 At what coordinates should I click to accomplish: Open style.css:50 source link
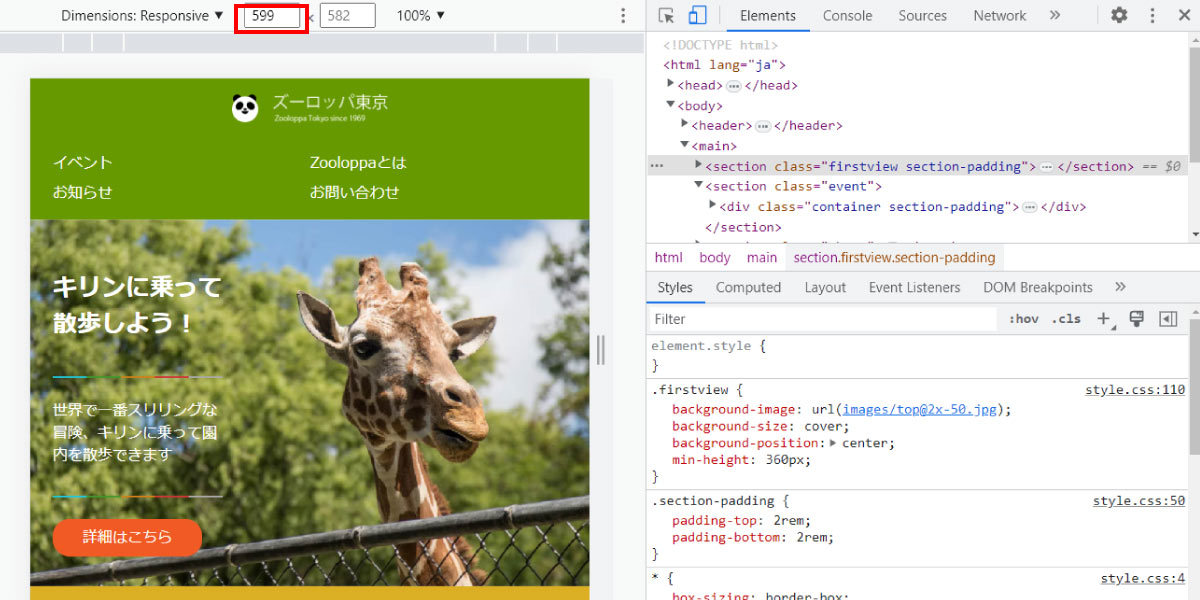click(1138, 501)
